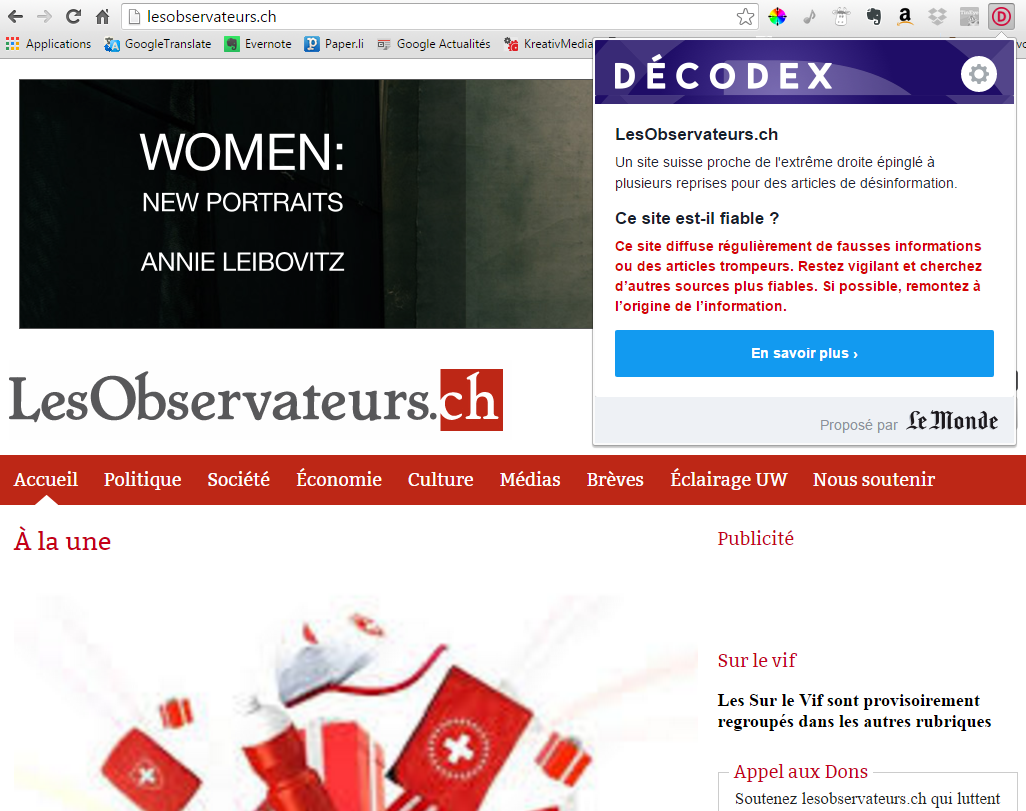
Task: Go to the Nous soutenir page
Action: [873, 480]
